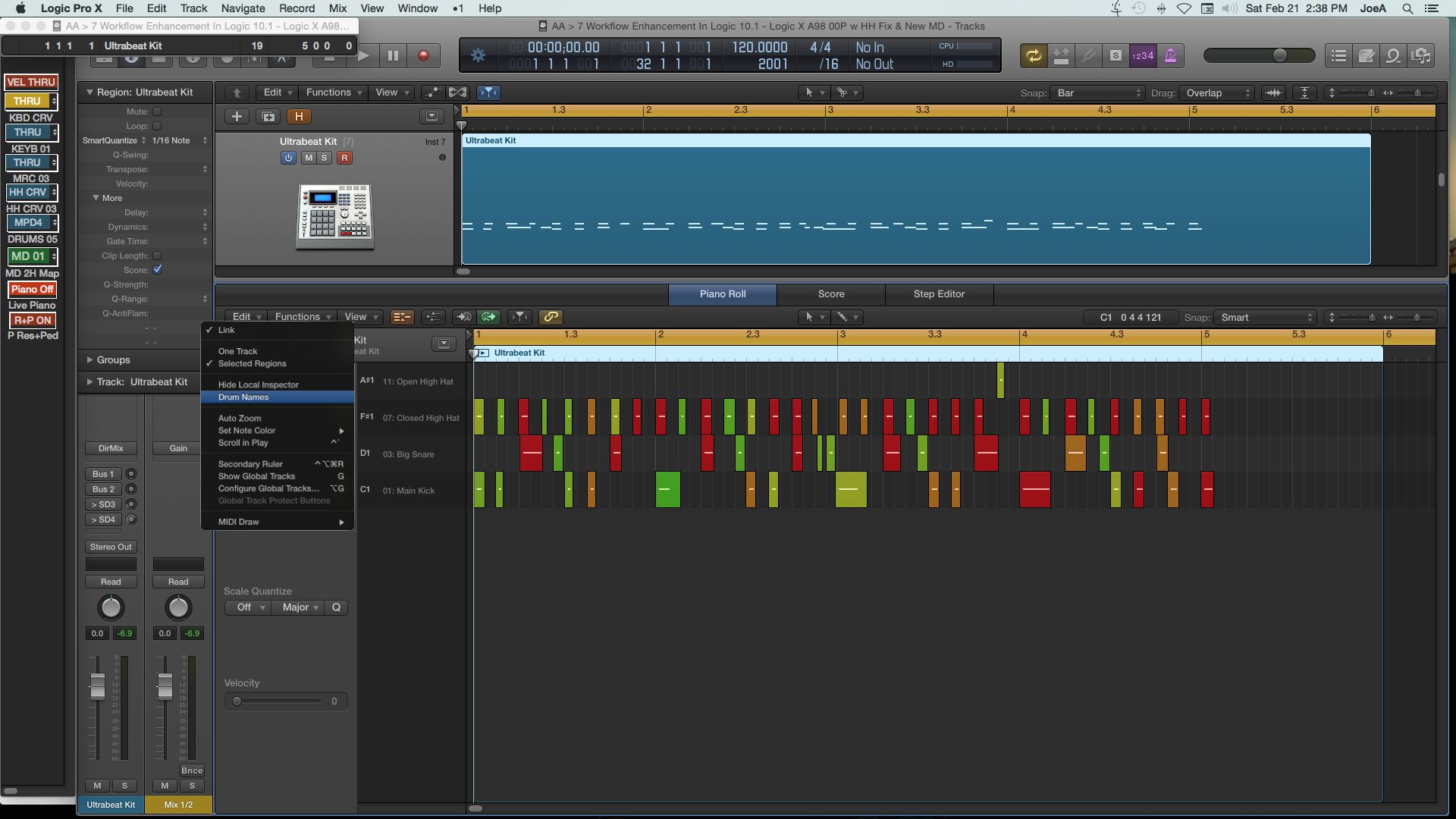
Task: Toggle Flex view icon in Tracks toolbar
Action: [458, 93]
